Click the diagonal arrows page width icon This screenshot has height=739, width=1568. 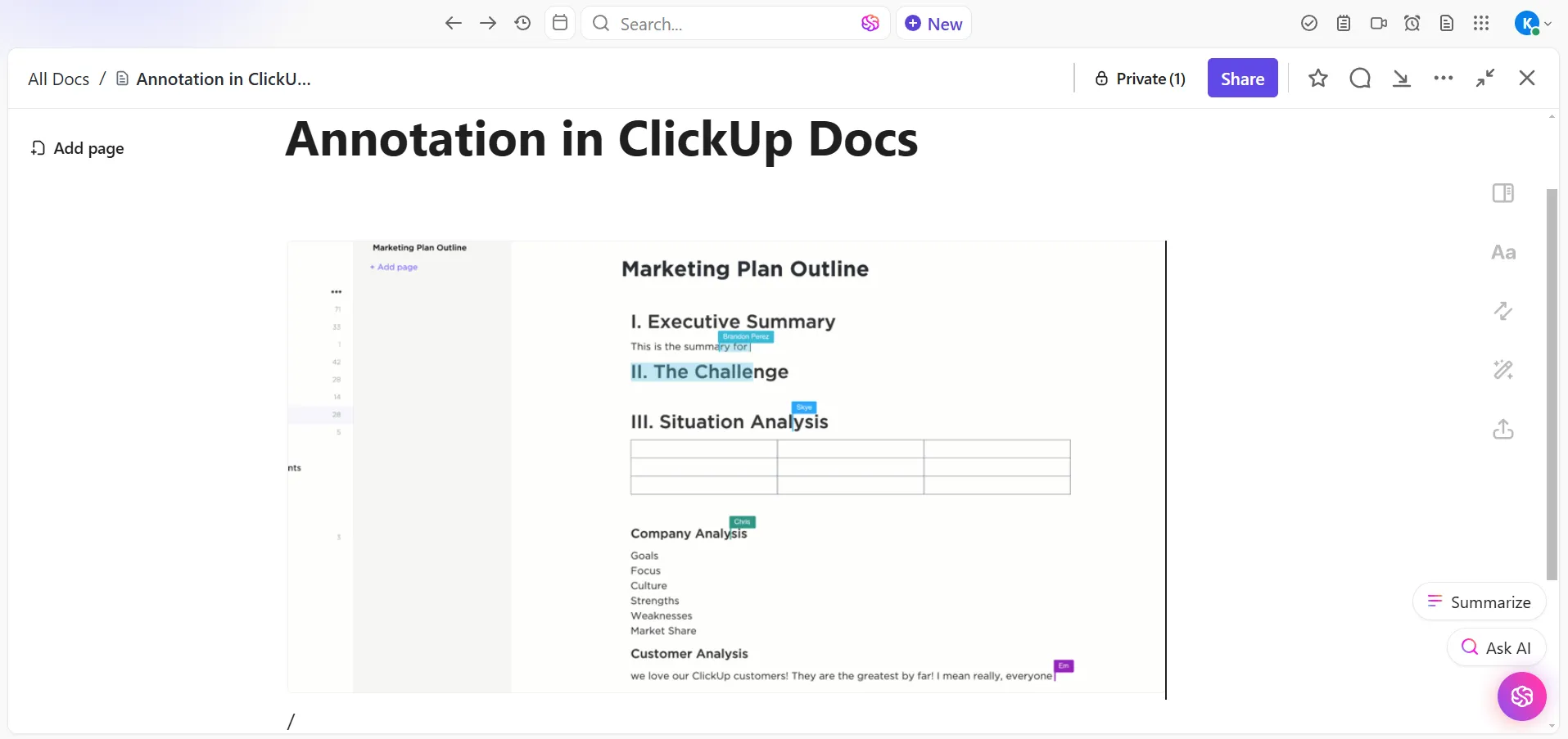(1503, 311)
